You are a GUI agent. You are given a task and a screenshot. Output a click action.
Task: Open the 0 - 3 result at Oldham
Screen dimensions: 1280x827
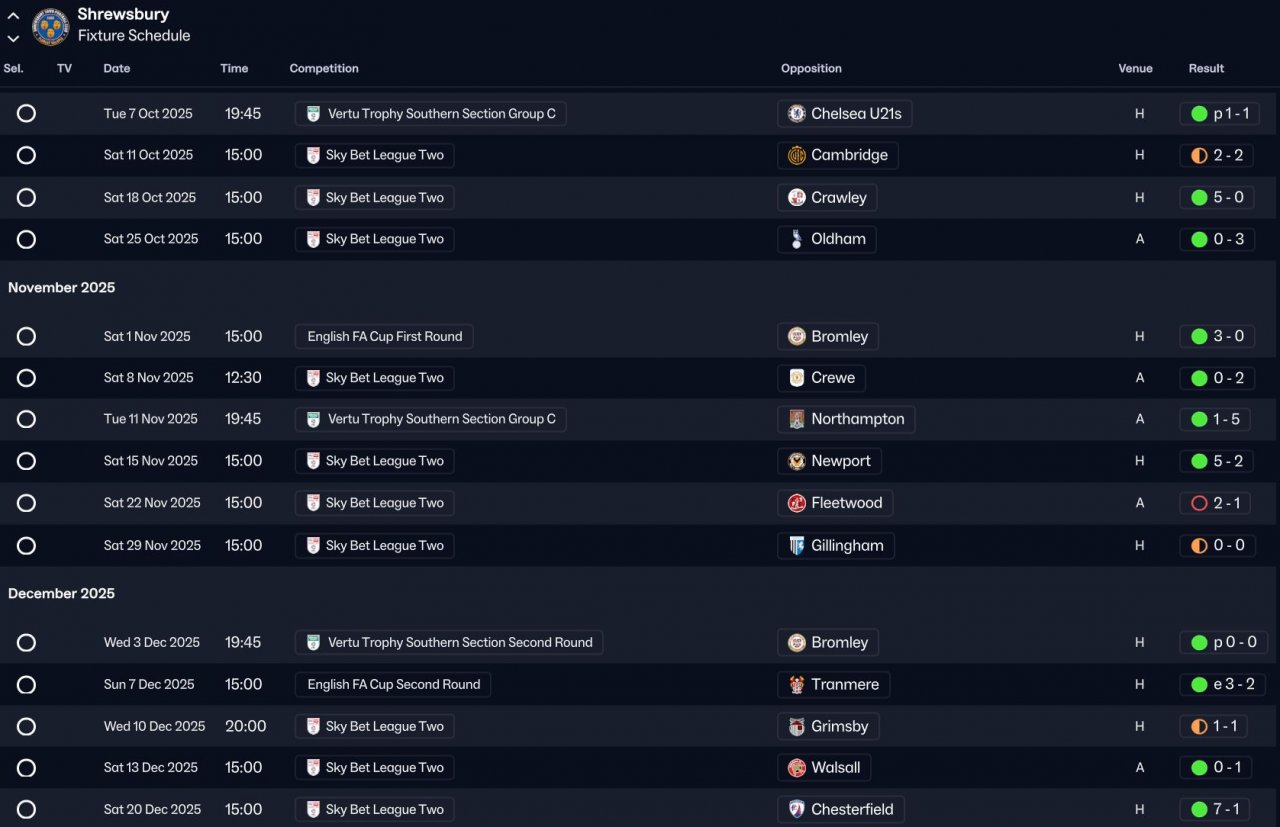(x=1217, y=239)
